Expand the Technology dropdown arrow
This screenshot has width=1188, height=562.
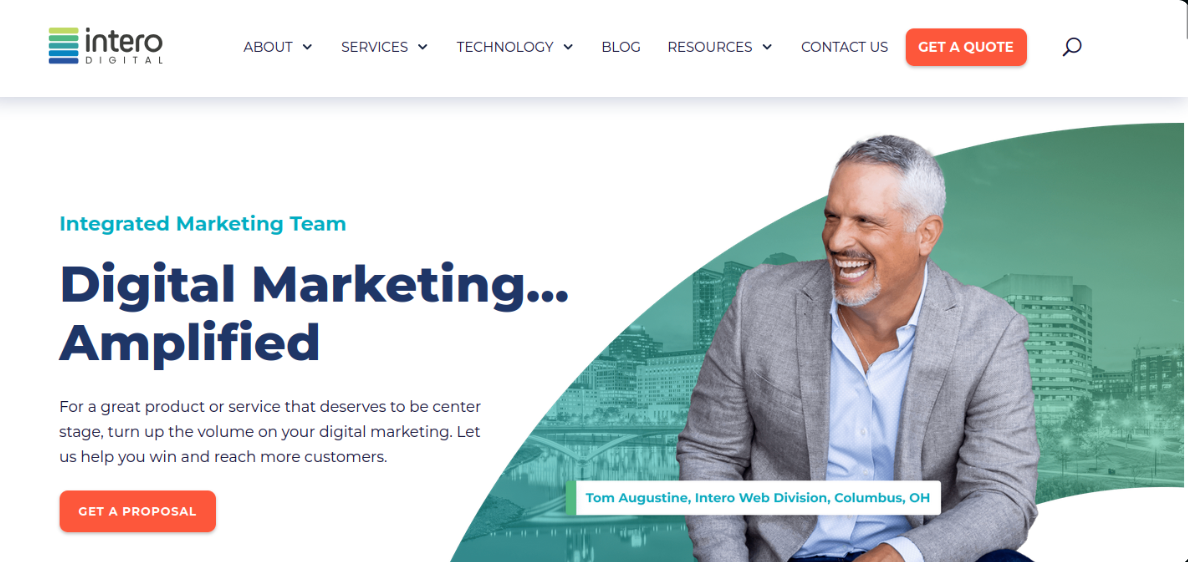click(568, 47)
